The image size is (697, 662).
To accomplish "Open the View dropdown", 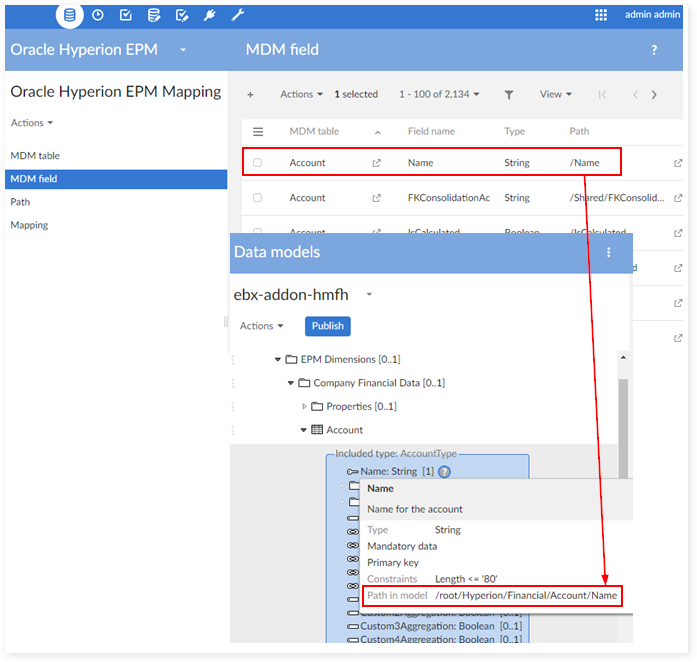I will pos(555,95).
